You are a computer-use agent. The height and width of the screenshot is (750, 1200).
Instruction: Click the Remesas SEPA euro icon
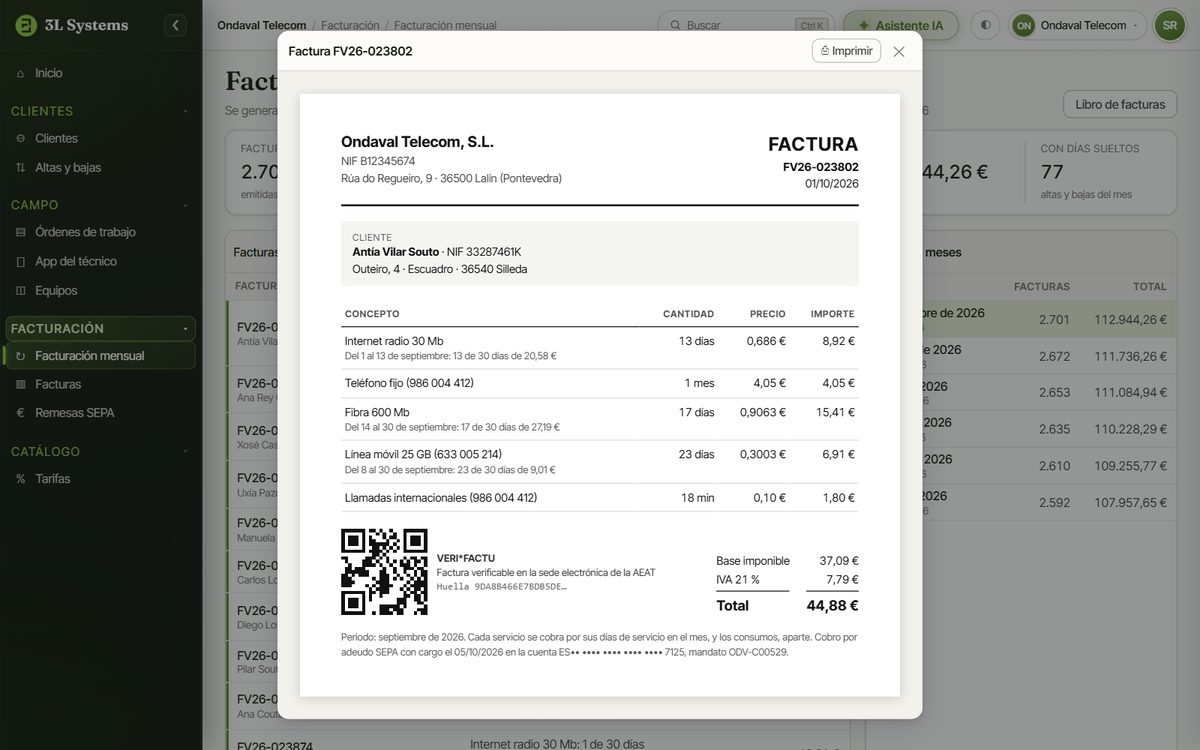click(21, 412)
